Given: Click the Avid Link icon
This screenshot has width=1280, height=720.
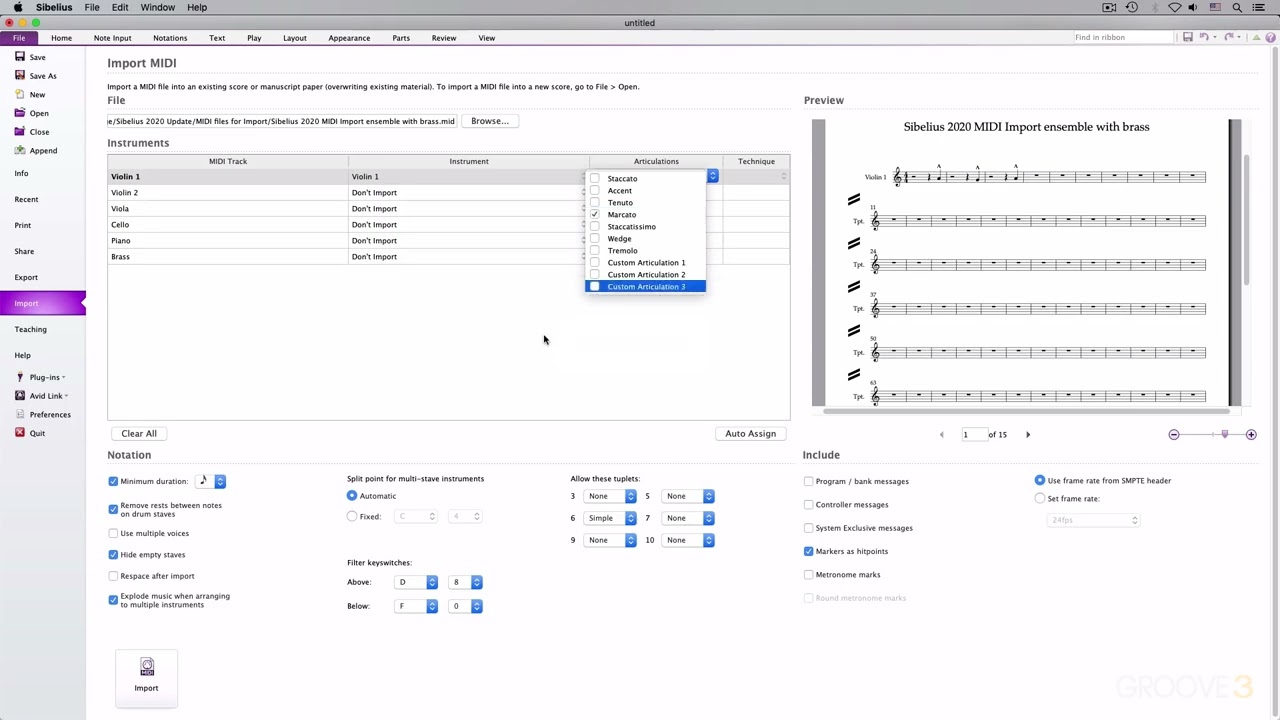Looking at the screenshot, I should click(x=20, y=395).
